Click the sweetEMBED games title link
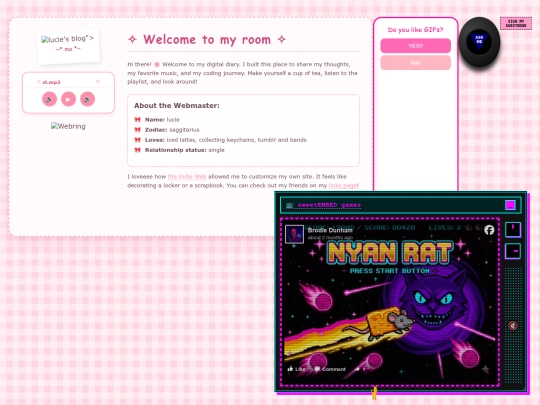This screenshot has width=540, height=405. [329, 205]
